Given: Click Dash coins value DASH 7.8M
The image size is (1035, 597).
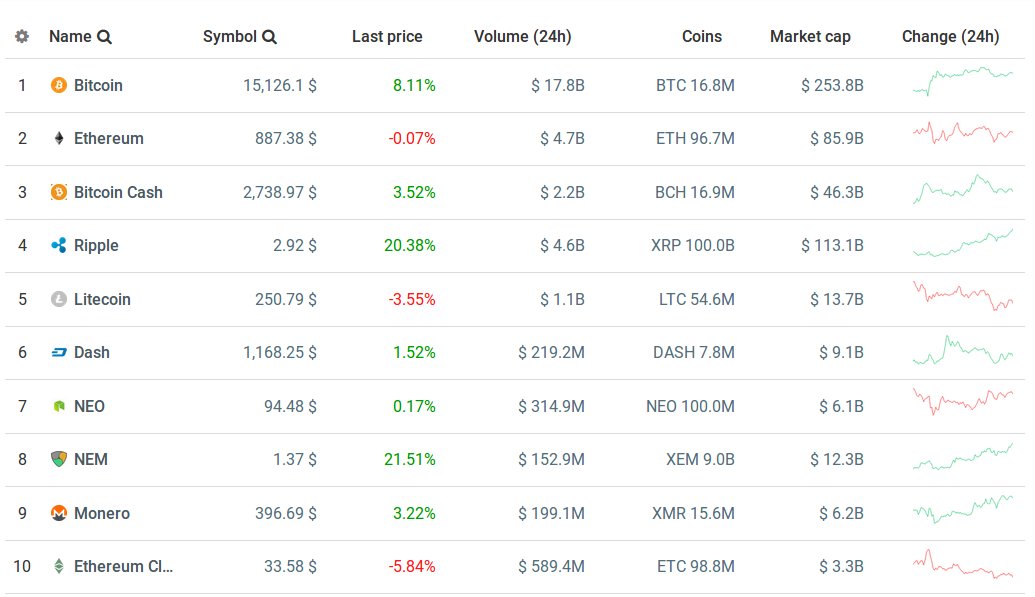Looking at the screenshot, I should click(x=694, y=352).
